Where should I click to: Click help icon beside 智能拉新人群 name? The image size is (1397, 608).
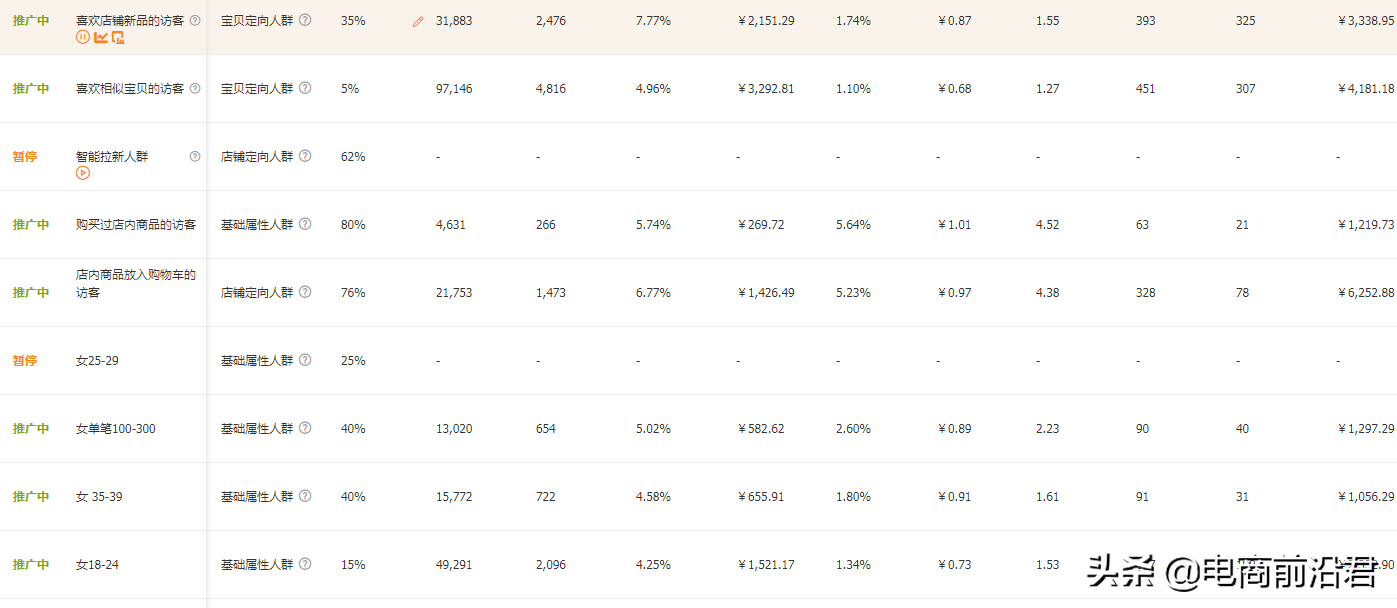tap(195, 156)
